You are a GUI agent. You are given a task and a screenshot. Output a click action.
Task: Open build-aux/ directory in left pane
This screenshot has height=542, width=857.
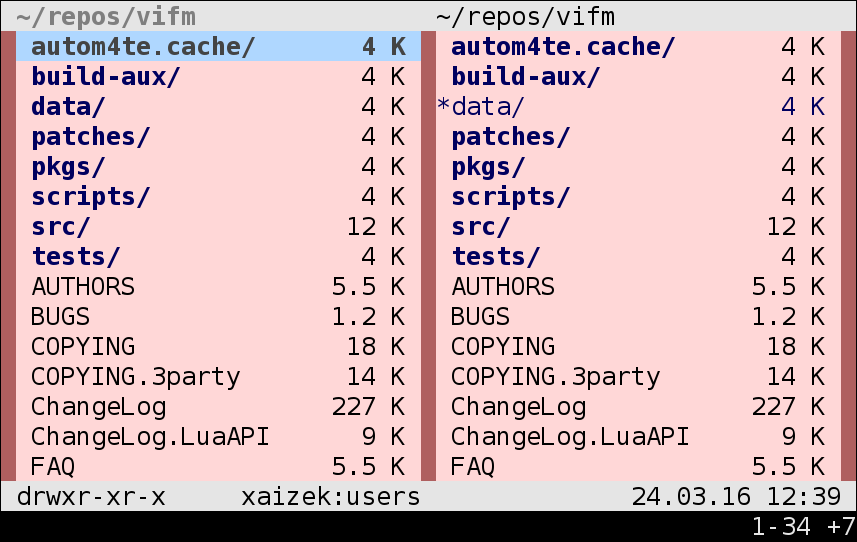point(218,76)
